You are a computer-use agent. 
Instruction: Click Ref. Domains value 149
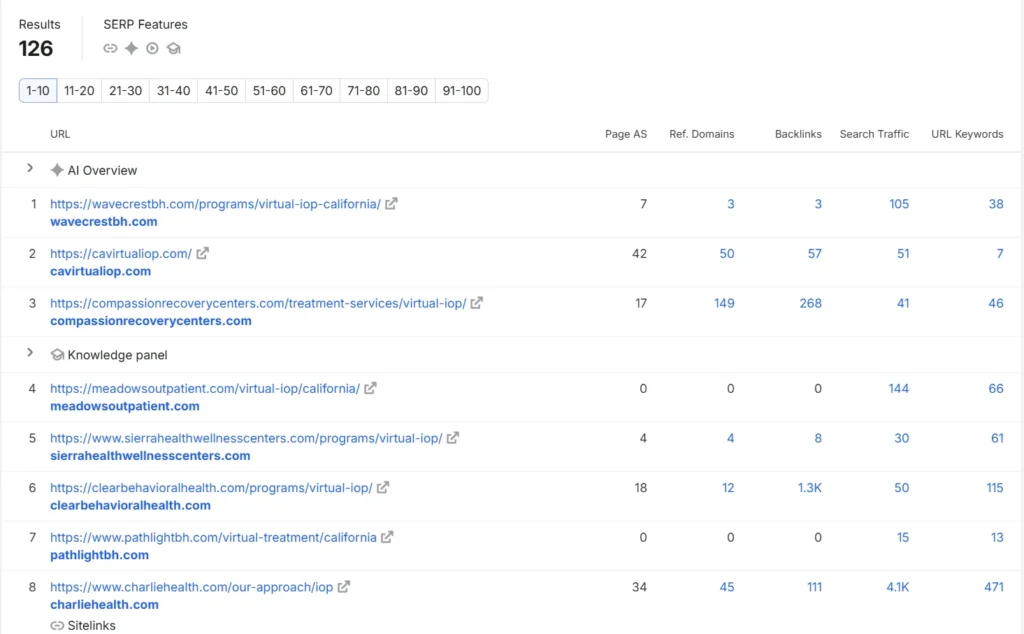coord(724,303)
